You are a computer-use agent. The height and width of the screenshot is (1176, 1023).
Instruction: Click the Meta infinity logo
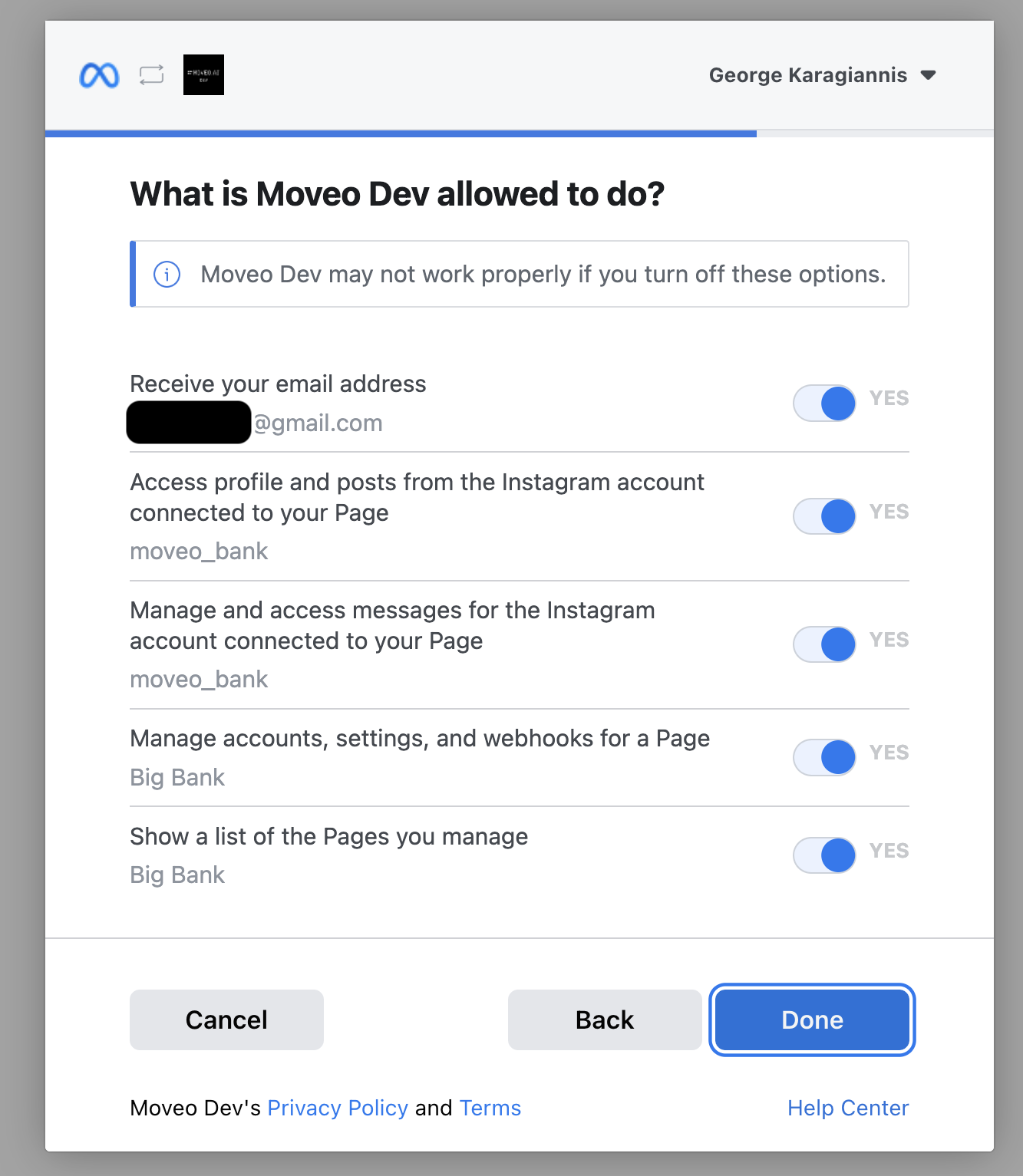pos(99,75)
